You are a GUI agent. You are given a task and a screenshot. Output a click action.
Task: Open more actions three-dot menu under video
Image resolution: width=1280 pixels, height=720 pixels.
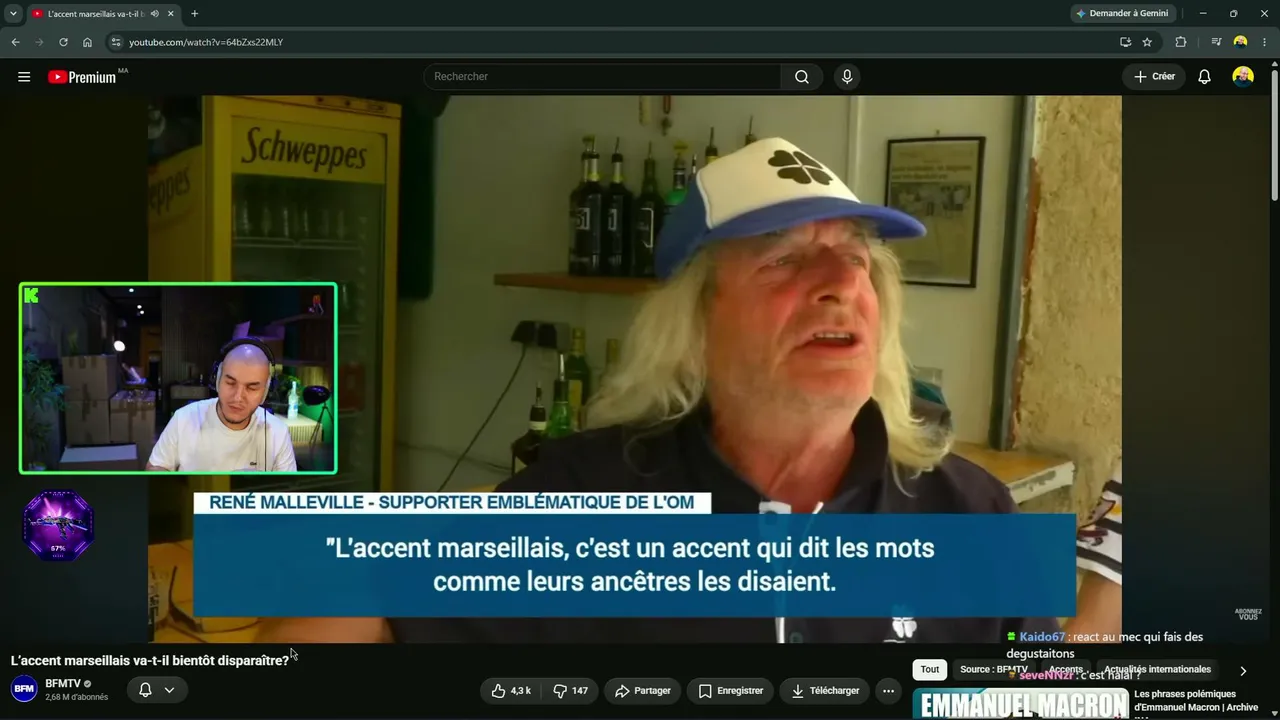[888, 690]
